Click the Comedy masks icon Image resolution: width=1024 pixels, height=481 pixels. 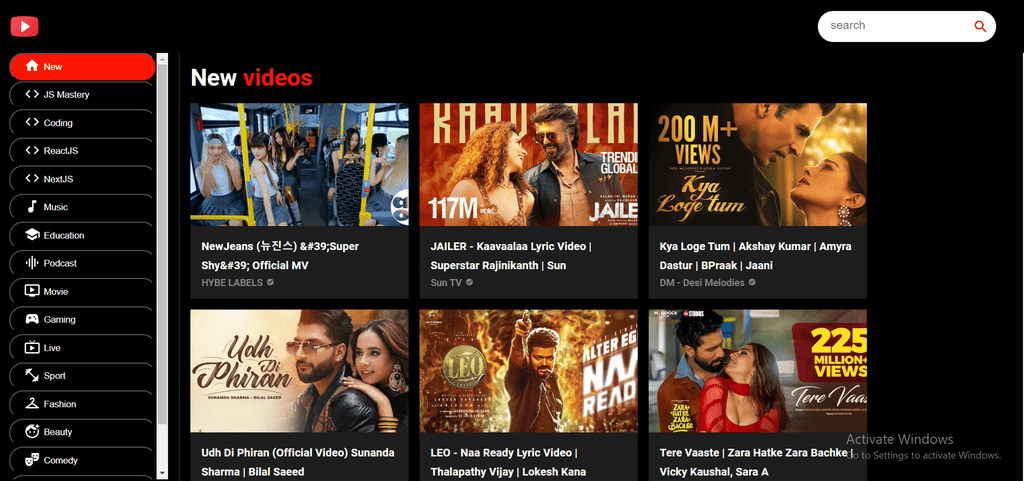tap(31, 459)
